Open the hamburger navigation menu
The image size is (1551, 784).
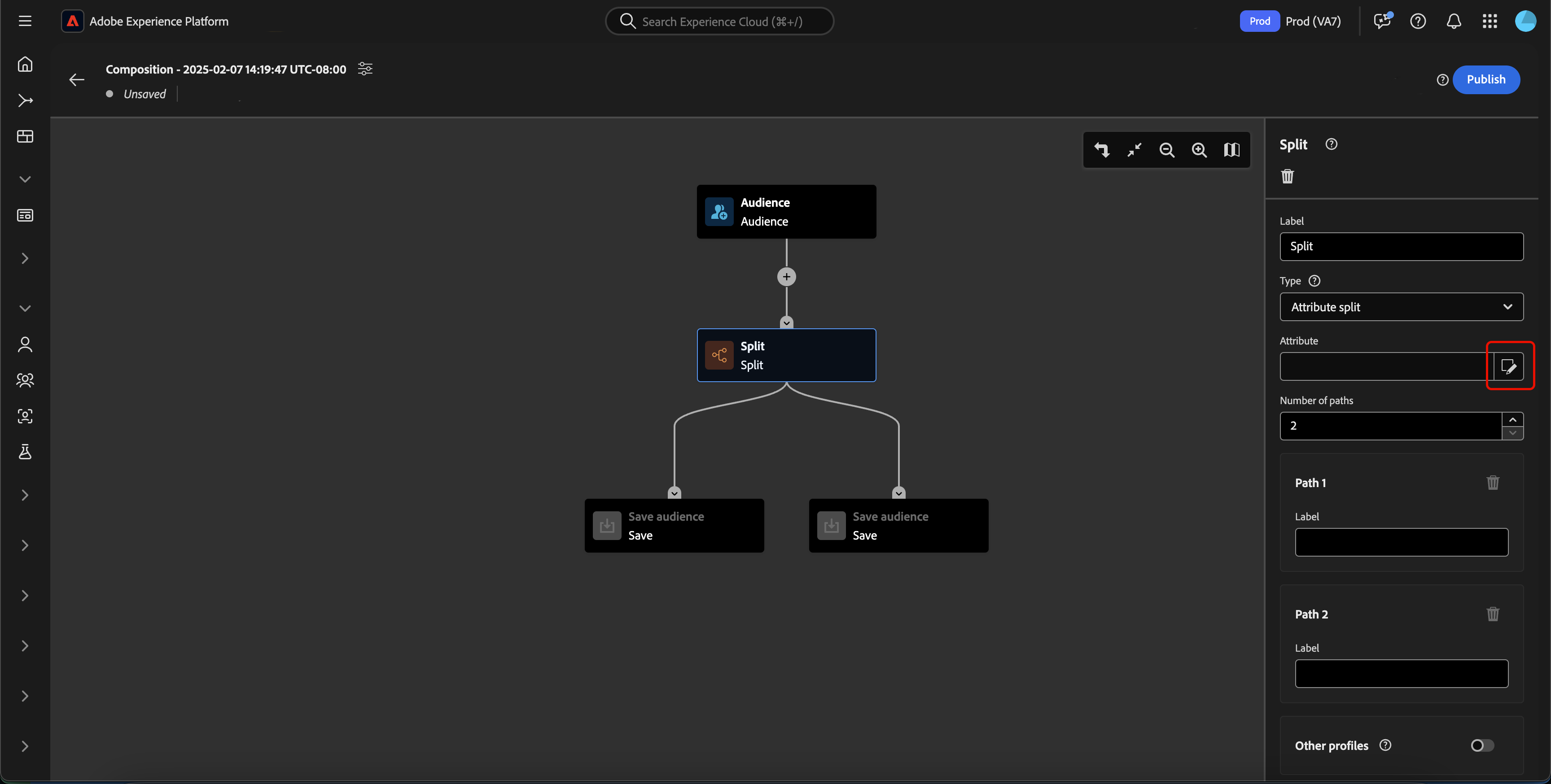coord(25,22)
